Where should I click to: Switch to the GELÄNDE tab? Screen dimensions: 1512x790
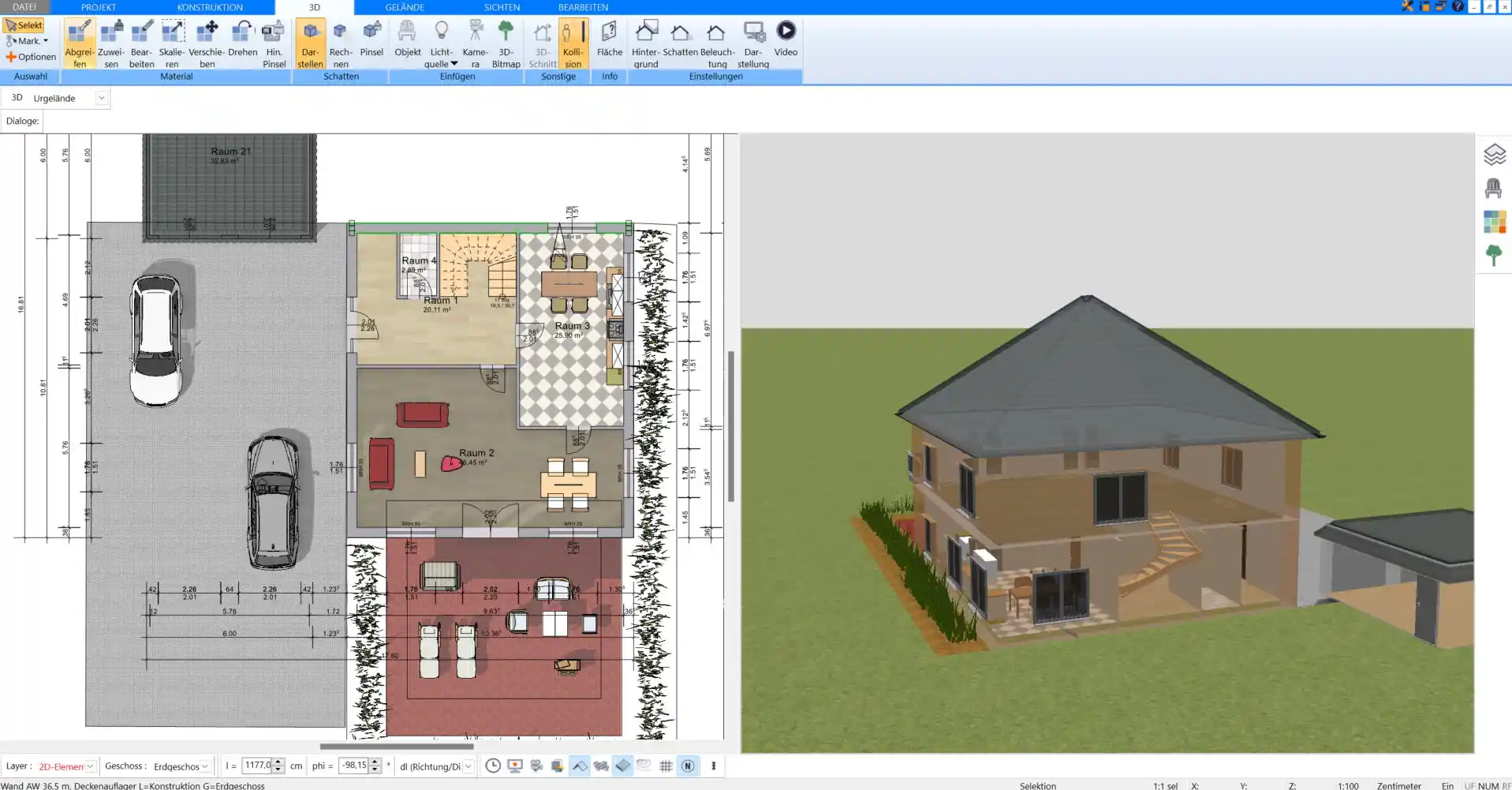pyautogui.click(x=405, y=7)
